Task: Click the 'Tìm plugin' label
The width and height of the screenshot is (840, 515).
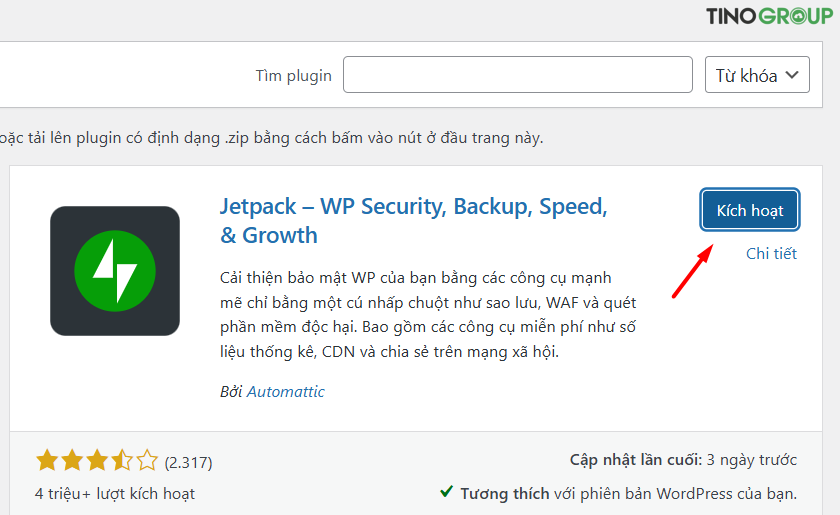Action: coord(294,76)
